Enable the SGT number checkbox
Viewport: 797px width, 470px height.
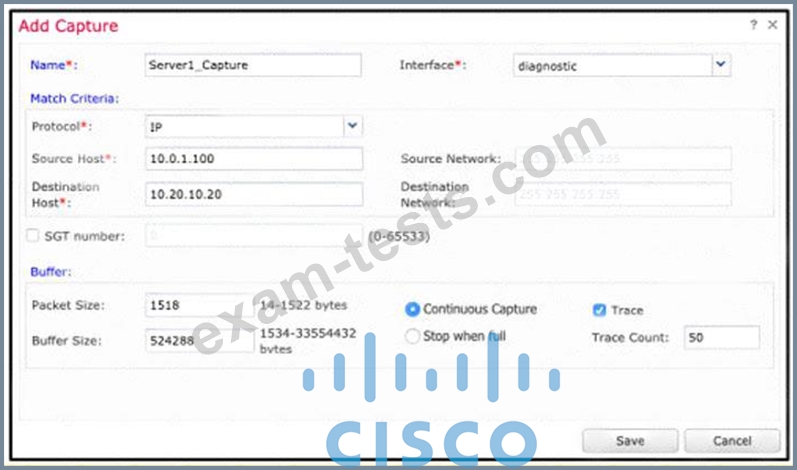click(33, 236)
